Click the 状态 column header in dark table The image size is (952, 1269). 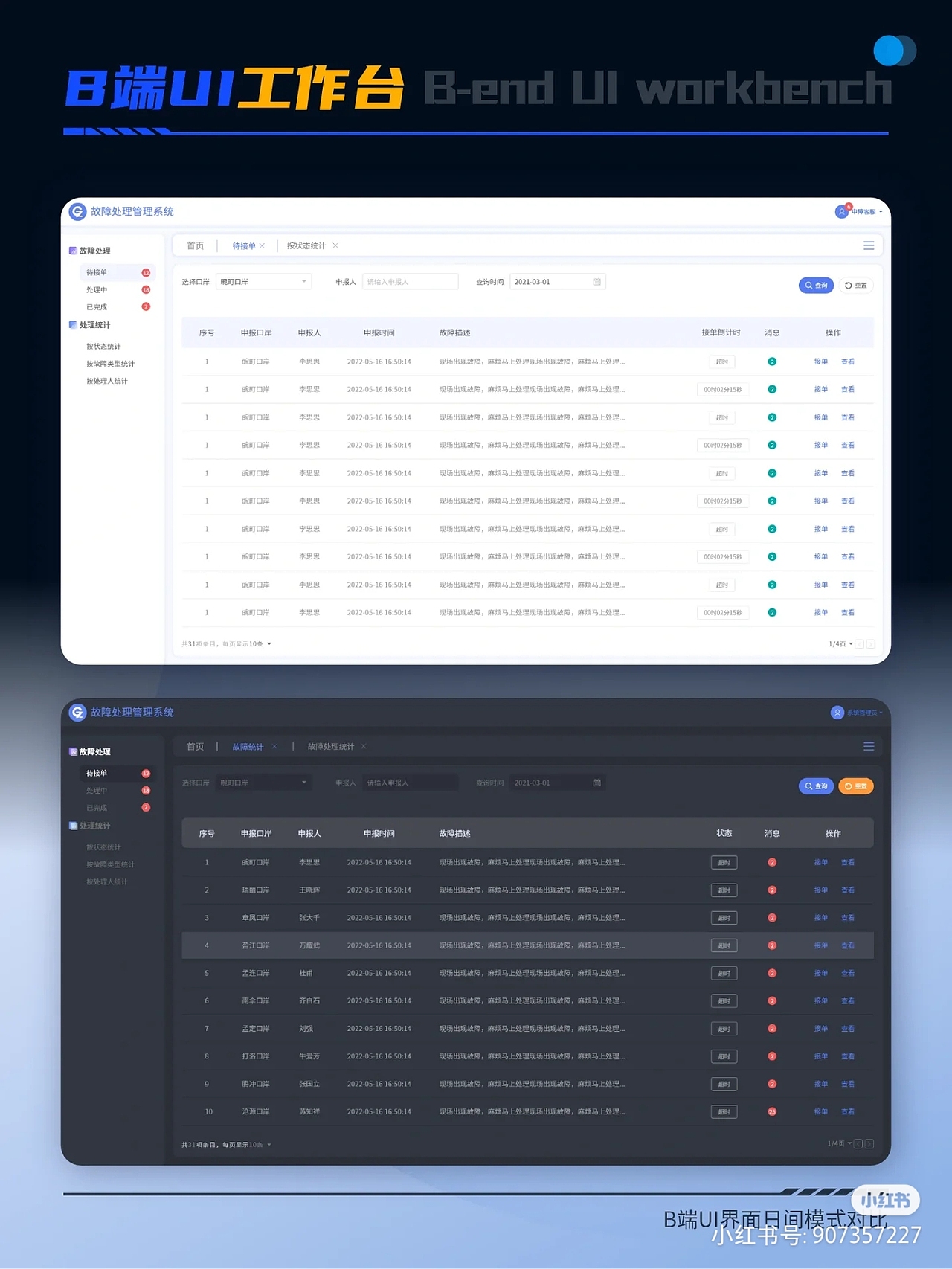pos(724,833)
